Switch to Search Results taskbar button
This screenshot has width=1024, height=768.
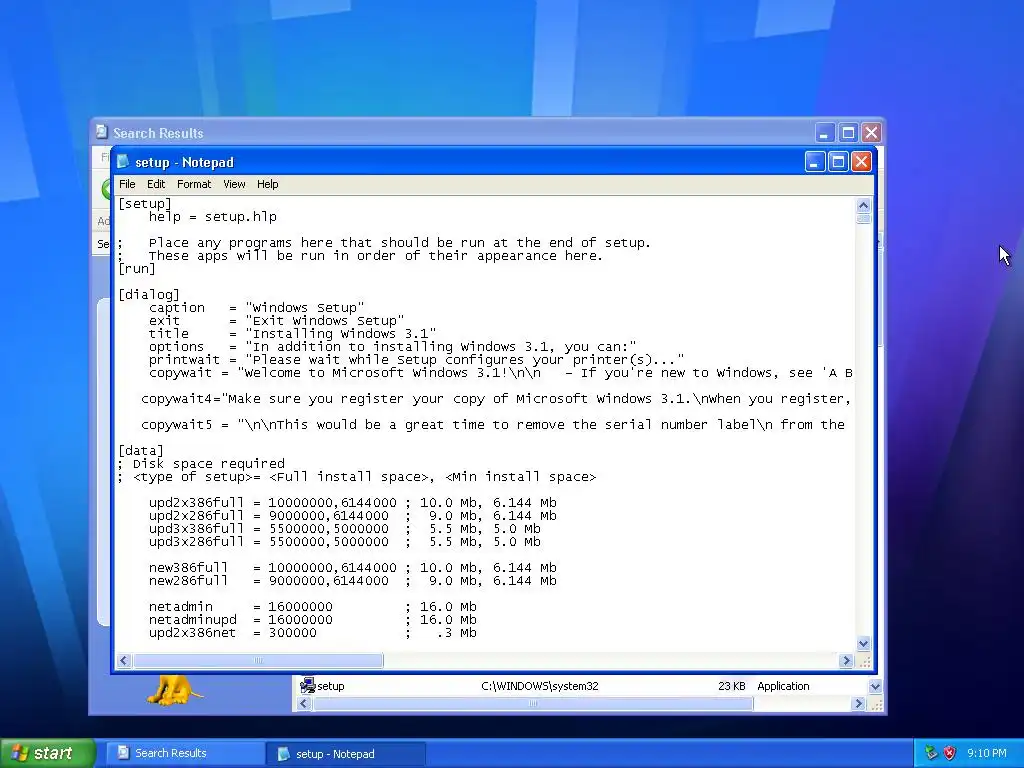[185, 754]
